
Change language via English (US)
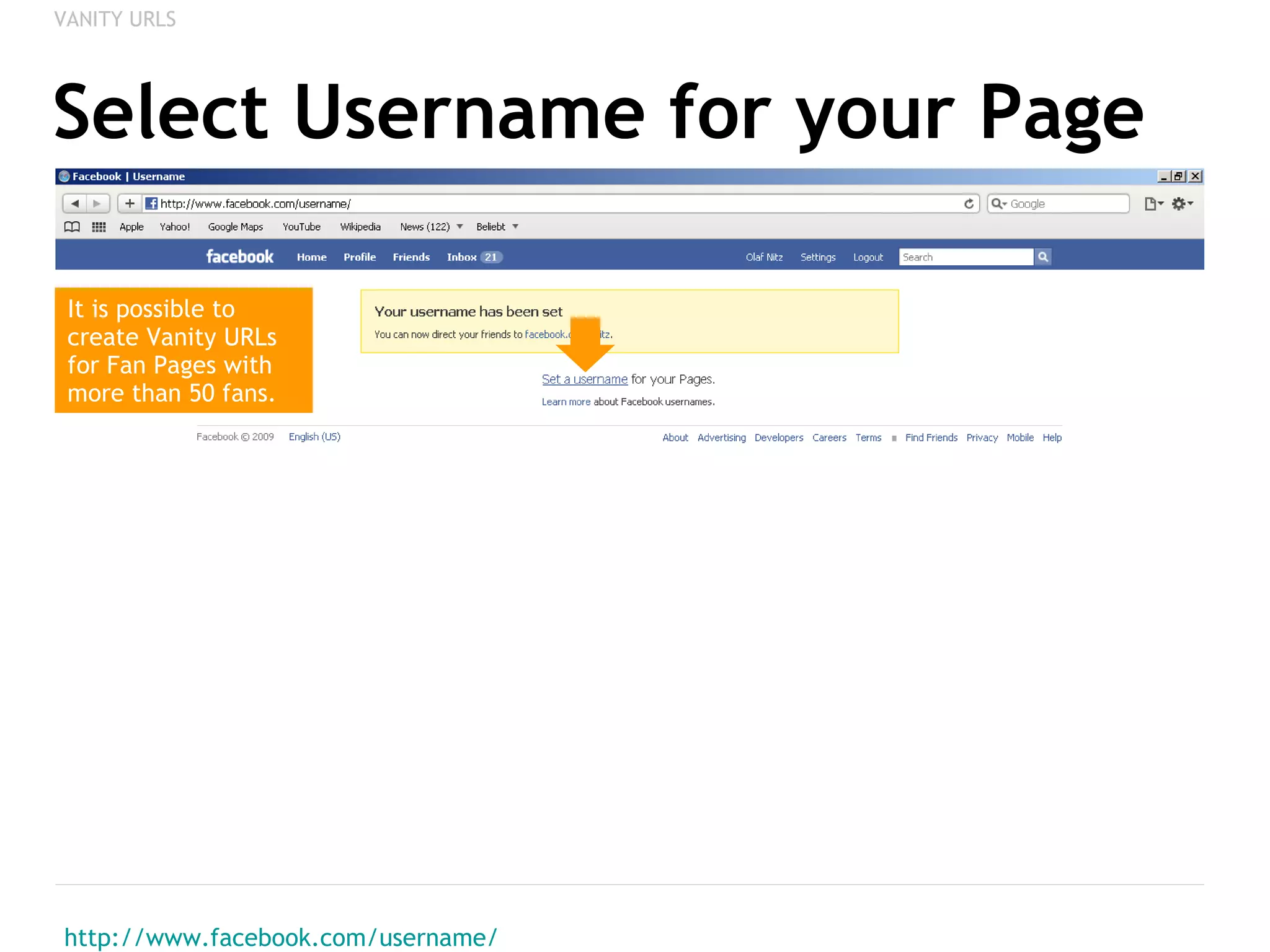[314, 437]
